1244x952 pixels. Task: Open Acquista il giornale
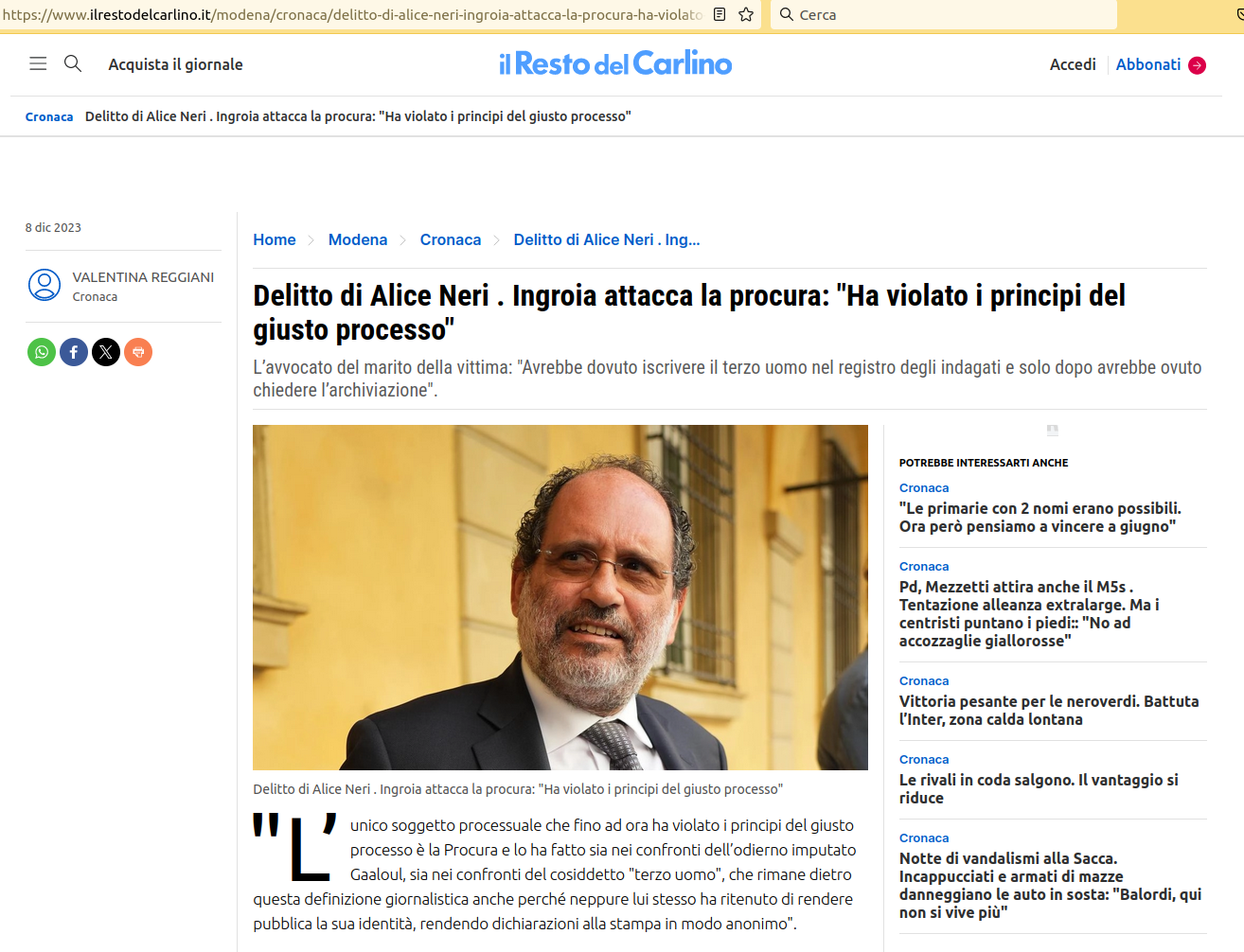point(175,64)
